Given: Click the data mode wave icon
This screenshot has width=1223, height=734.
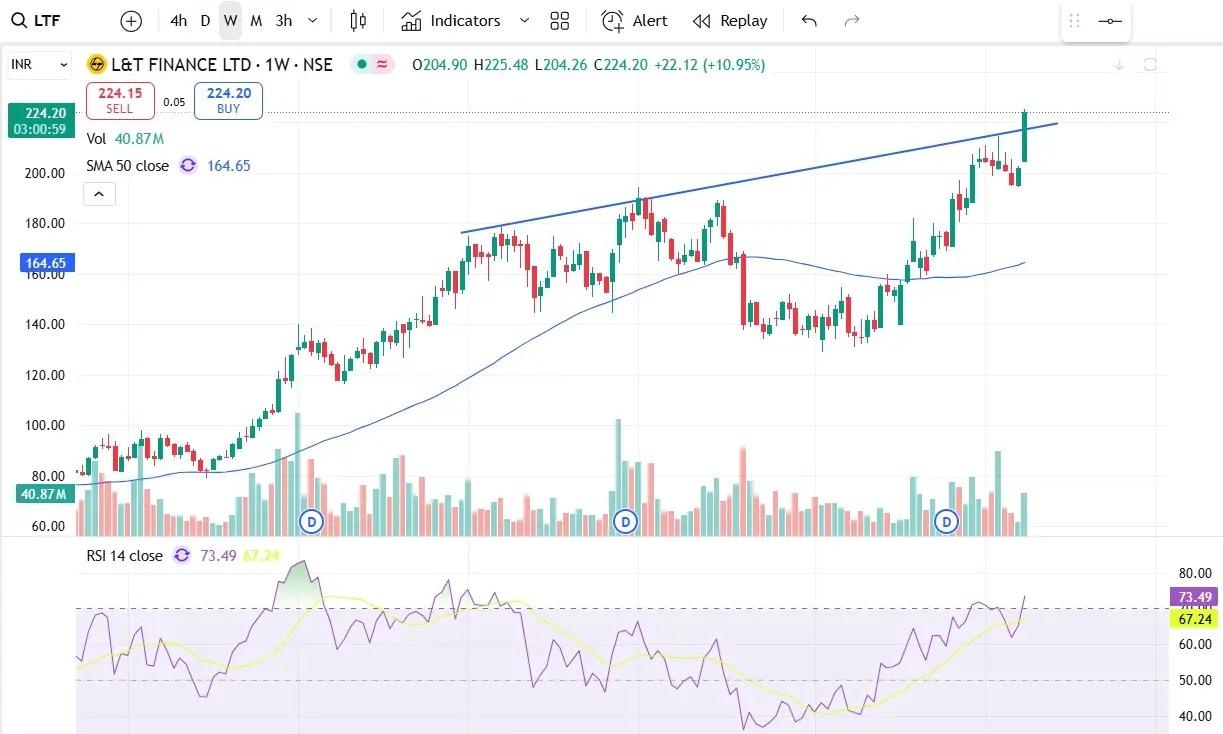Looking at the screenshot, I should [382, 64].
